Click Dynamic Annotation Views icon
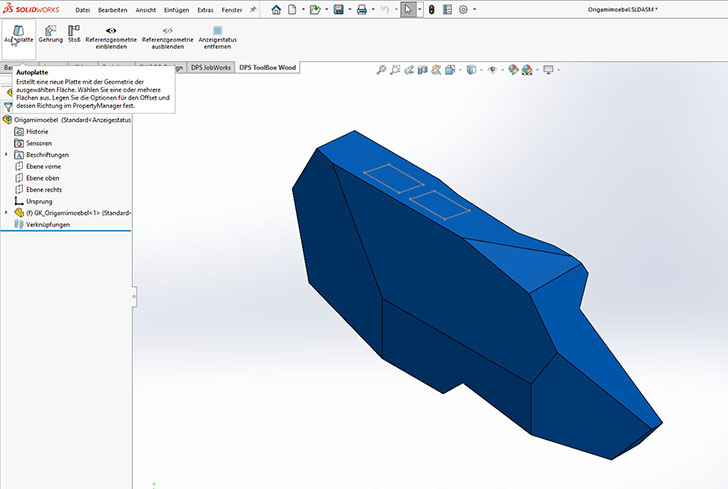 pyautogui.click(x=436, y=70)
